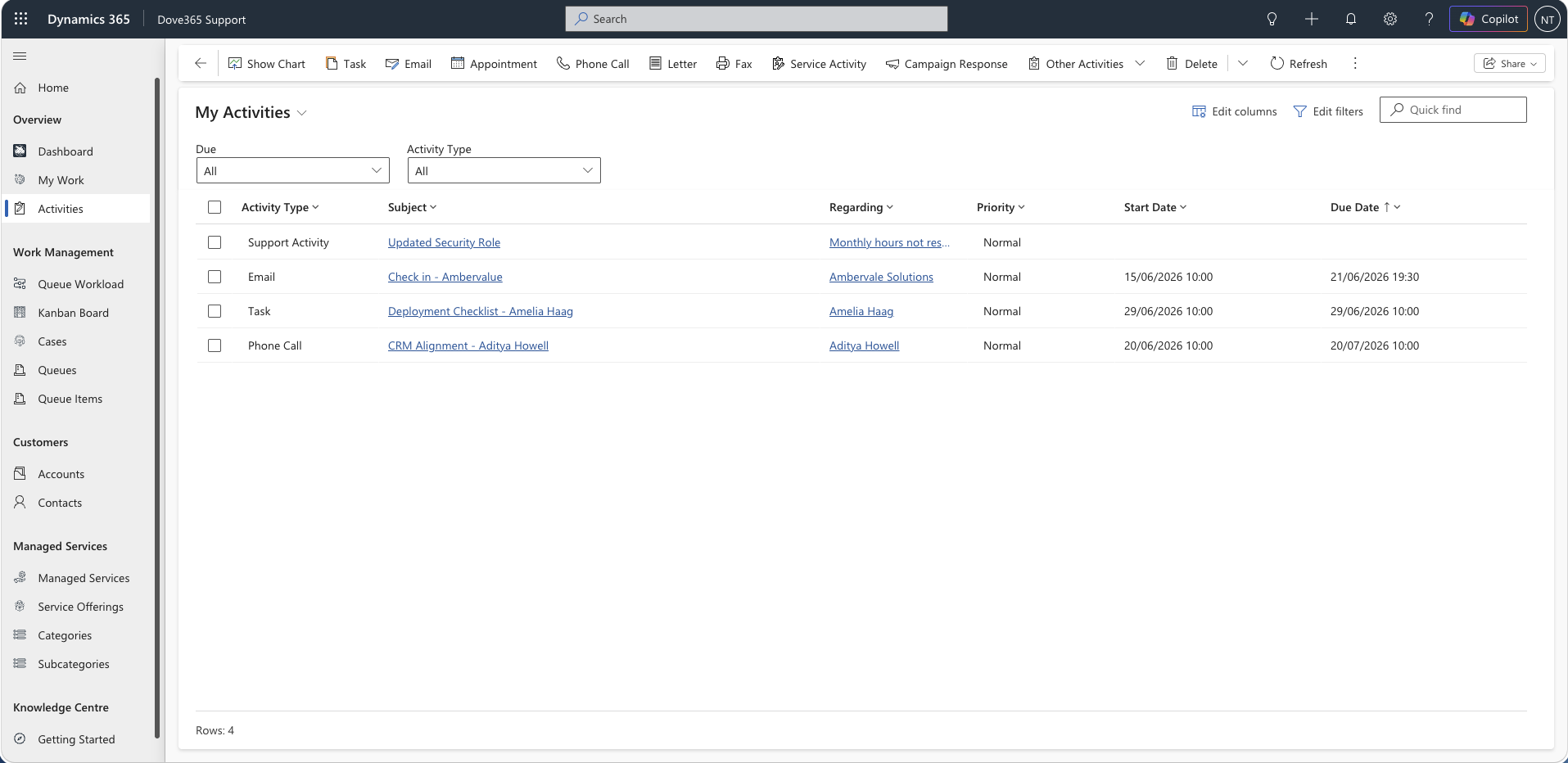Tick the Phone Call row checkbox

pos(215,345)
